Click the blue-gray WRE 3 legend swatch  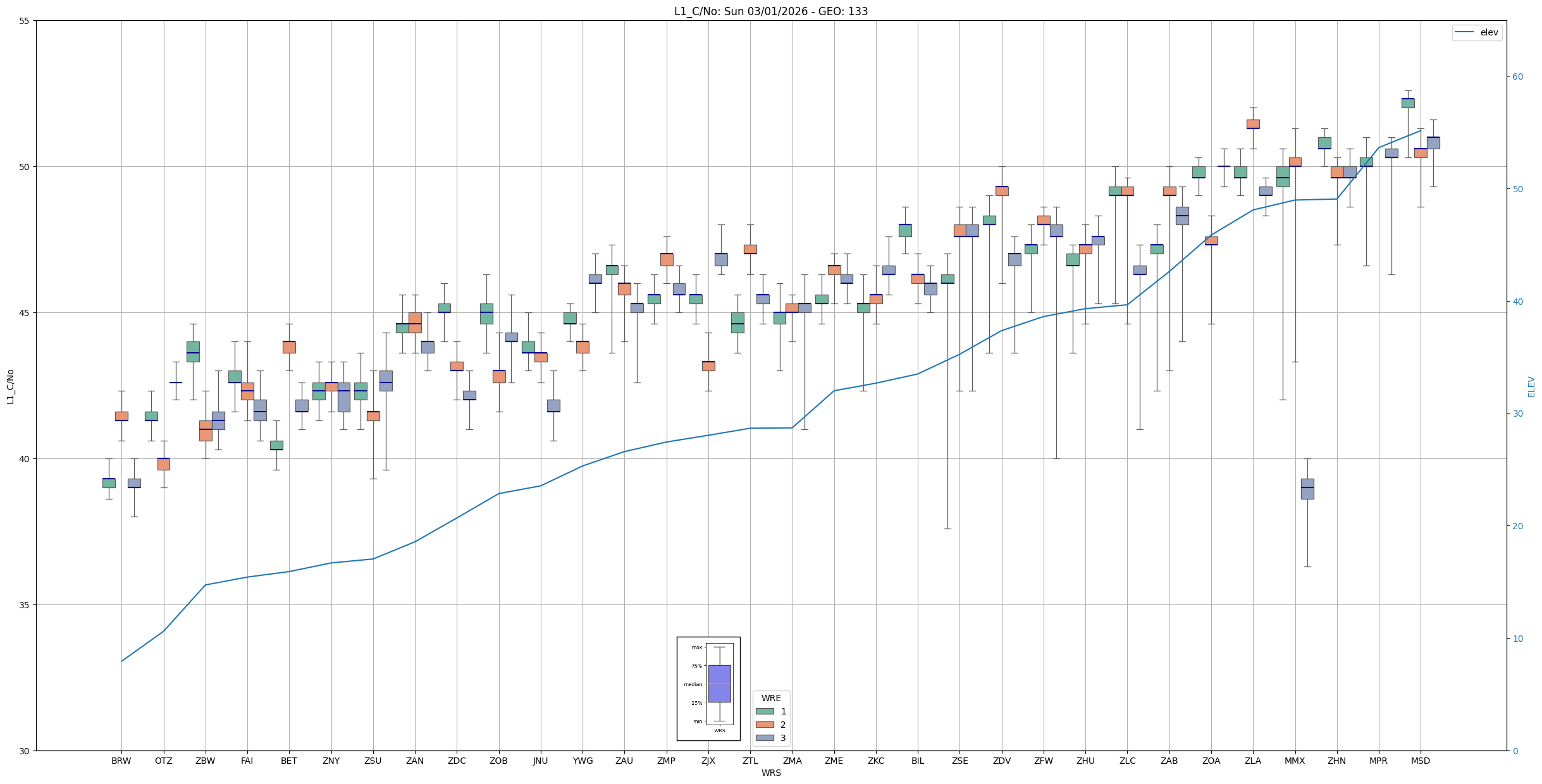click(x=765, y=738)
